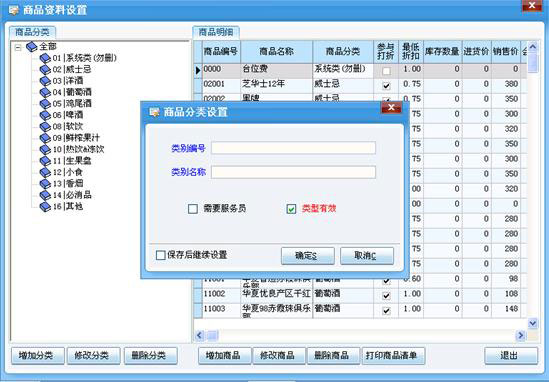The image size is (549, 382).
Task: Click the 增加商品 button
Action: pos(225,356)
